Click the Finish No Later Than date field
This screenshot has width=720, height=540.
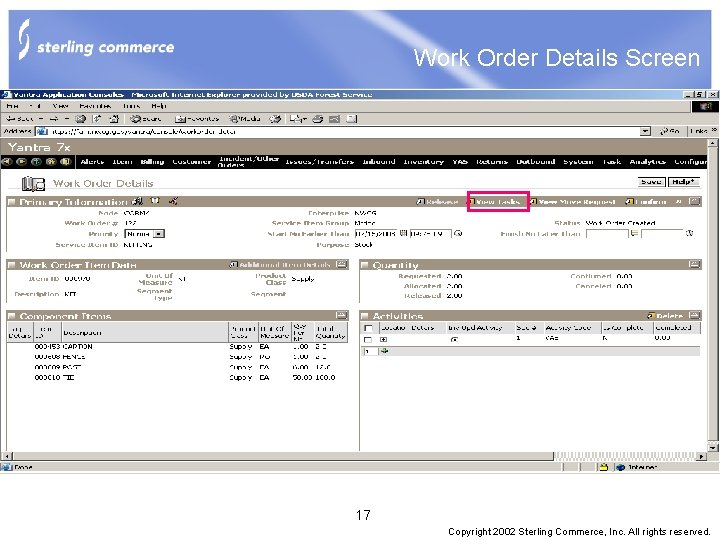click(607, 234)
